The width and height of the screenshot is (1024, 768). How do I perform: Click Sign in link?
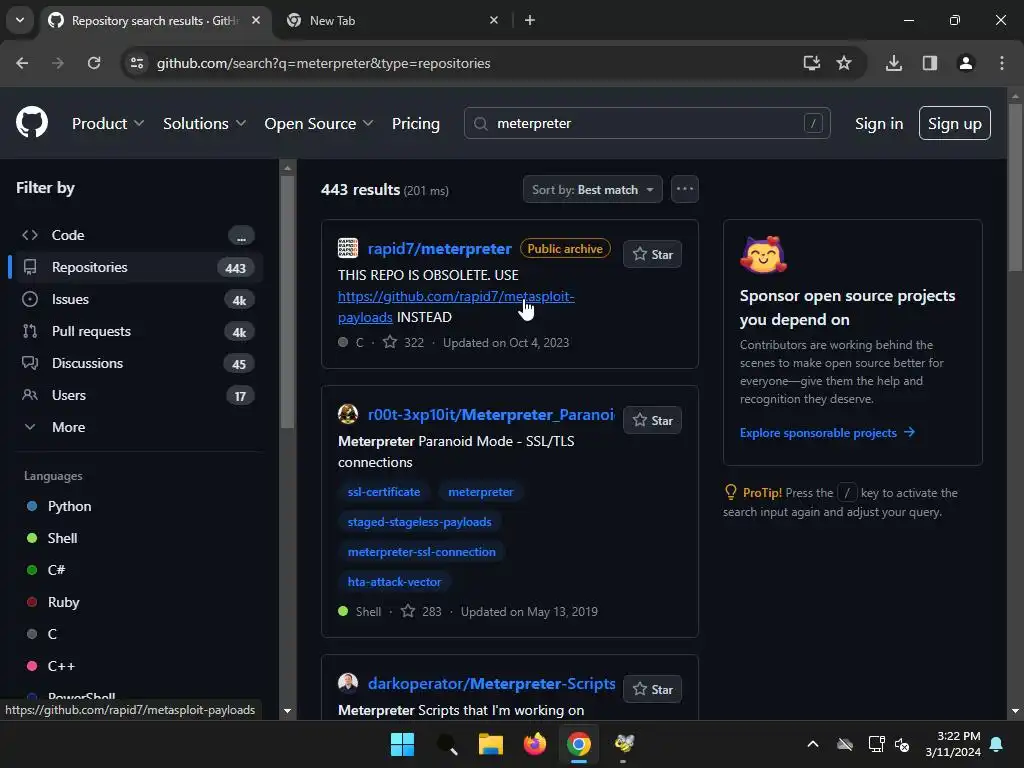coord(879,123)
